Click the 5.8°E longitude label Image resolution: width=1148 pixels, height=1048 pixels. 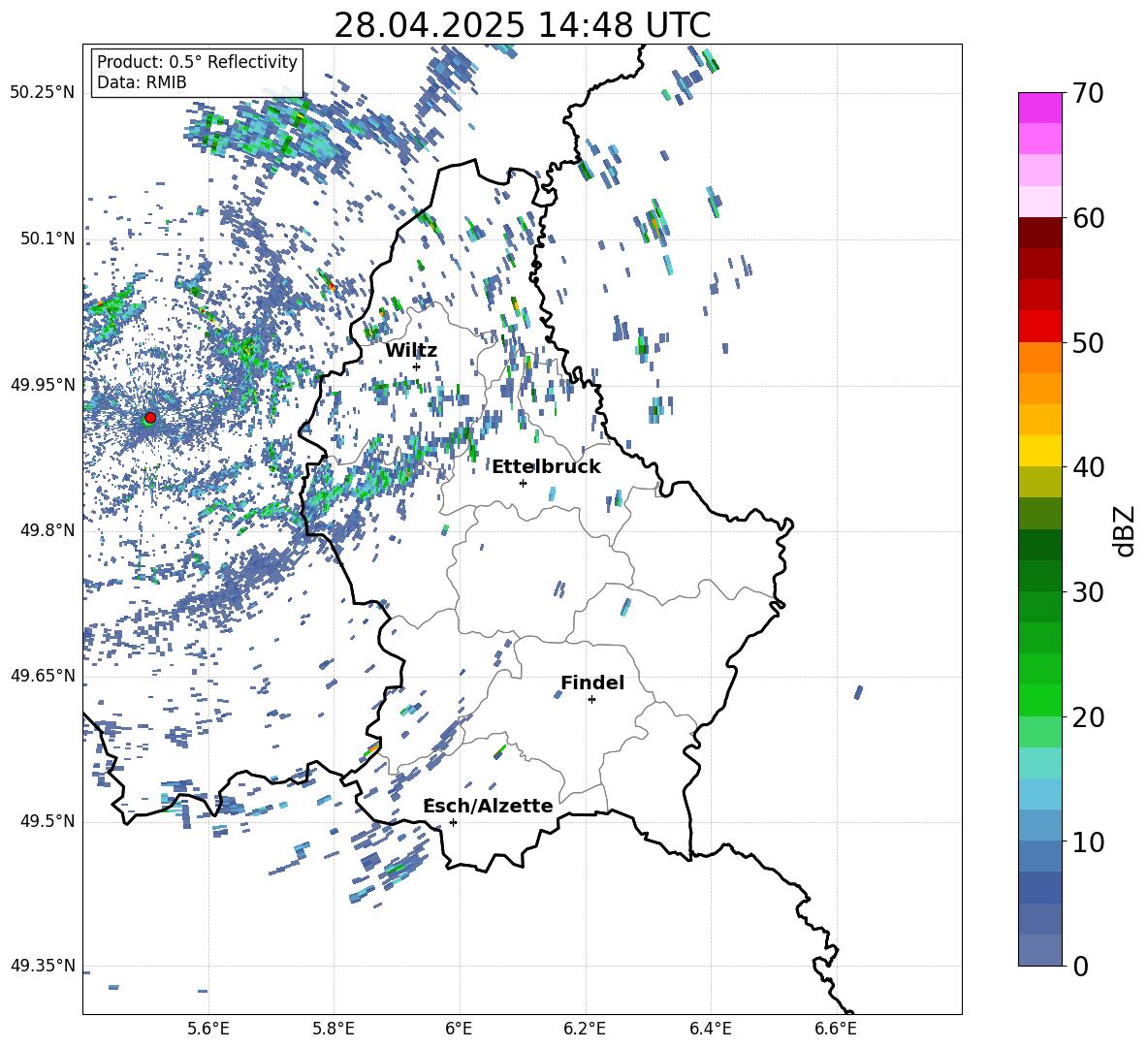(x=334, y=1029)
